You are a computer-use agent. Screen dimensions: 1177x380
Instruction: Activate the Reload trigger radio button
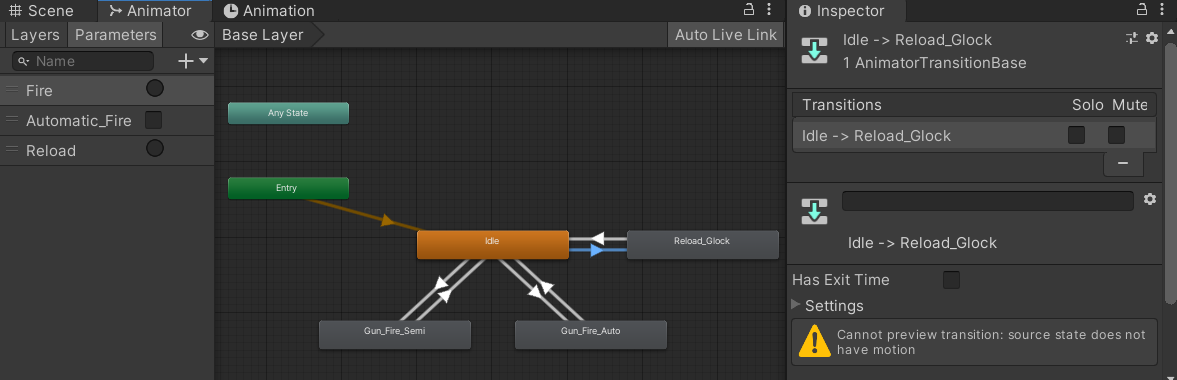coord(155,148)
